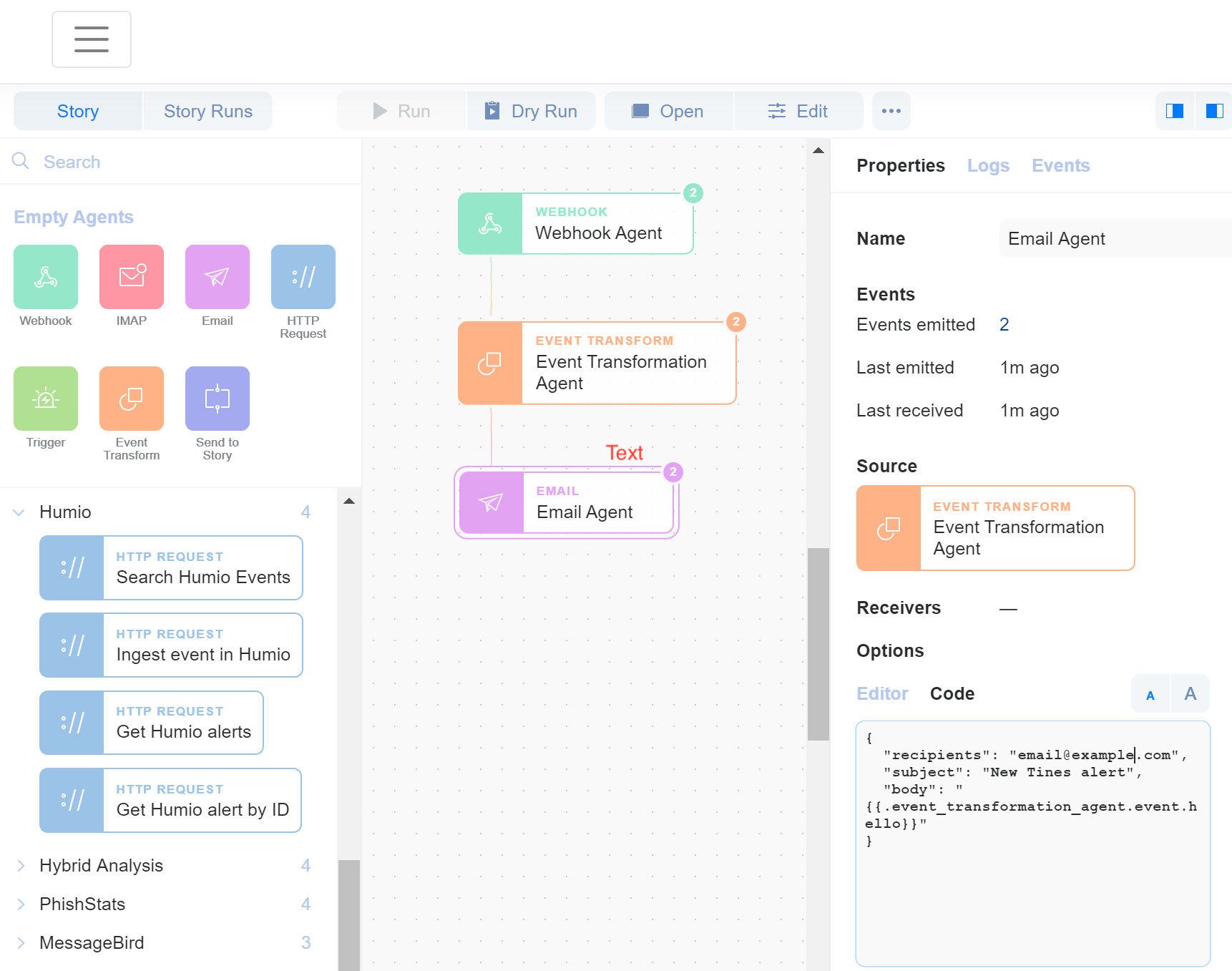Toggle the right panel layout view
The width and height of the screenshot is (1232, 971).
1214,111
